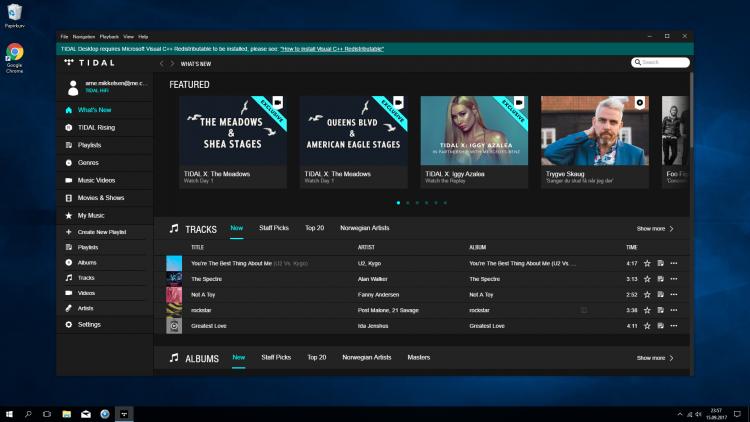Navigate forward with right arrow
Screen dimensions: 750x422
pos(172,64)
